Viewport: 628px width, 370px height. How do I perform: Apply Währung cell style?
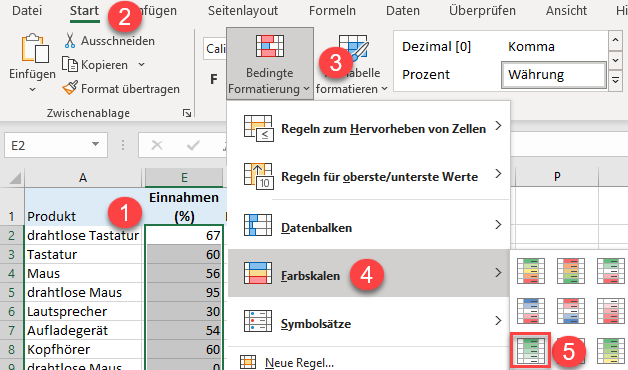click(x=554, y=74)
